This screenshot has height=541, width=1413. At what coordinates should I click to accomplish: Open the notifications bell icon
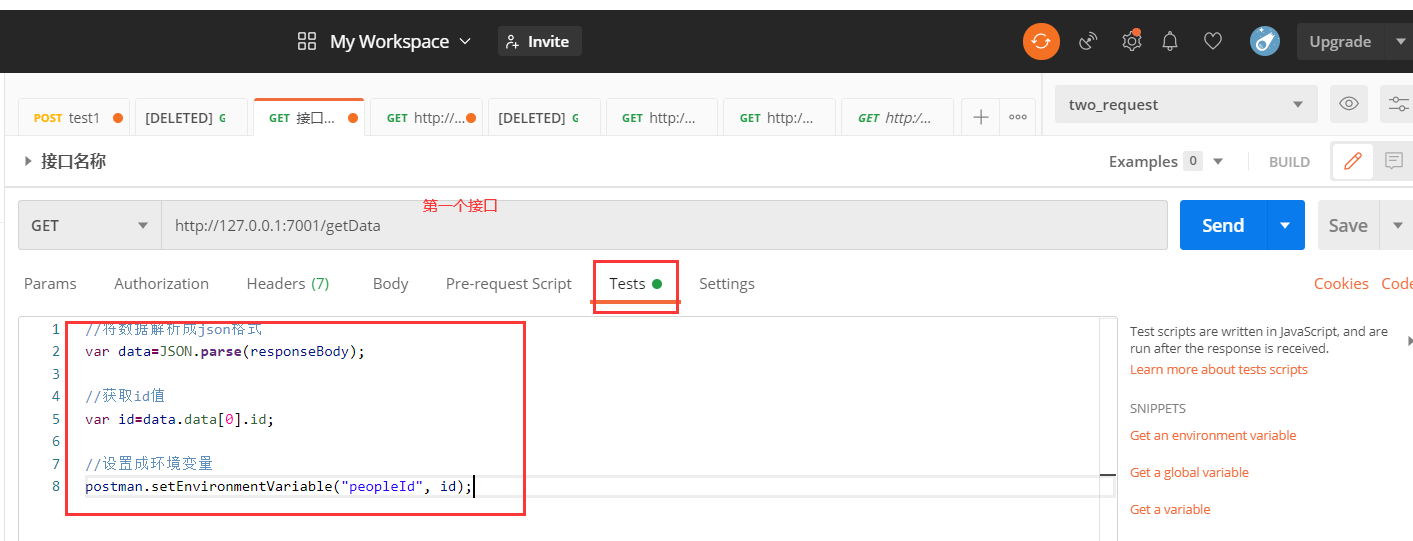[1170, 41]
